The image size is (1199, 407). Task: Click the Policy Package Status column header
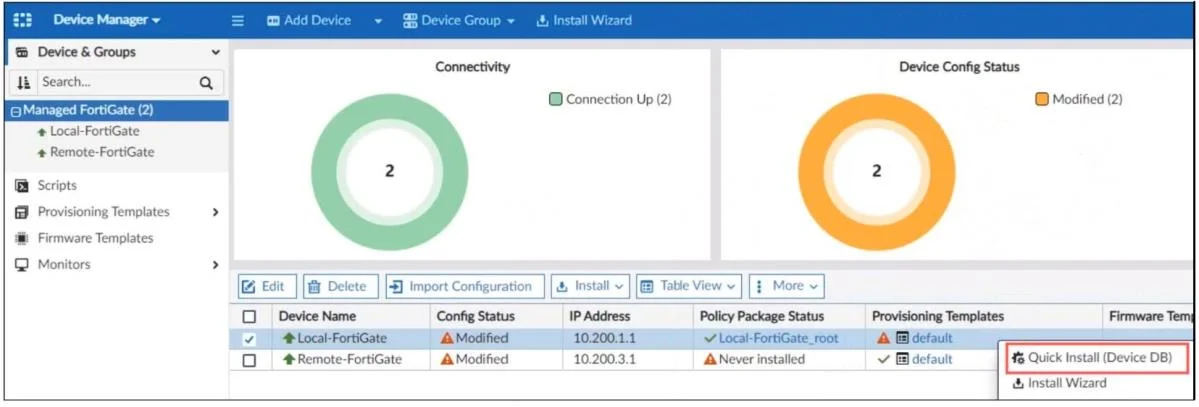762,317
